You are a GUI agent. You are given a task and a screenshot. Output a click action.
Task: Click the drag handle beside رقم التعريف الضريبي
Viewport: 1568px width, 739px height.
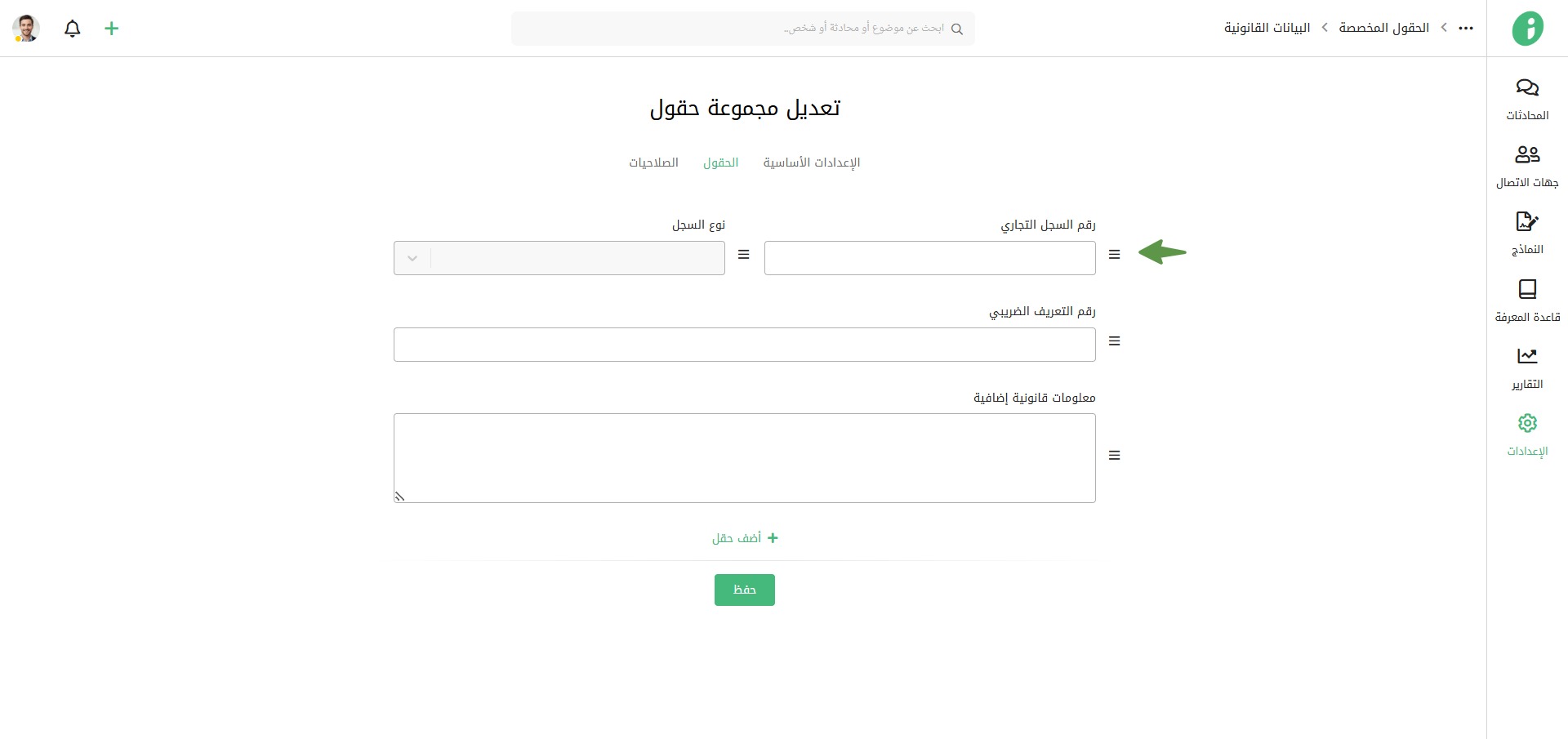pyautogui.click(x=1114, y=341)
